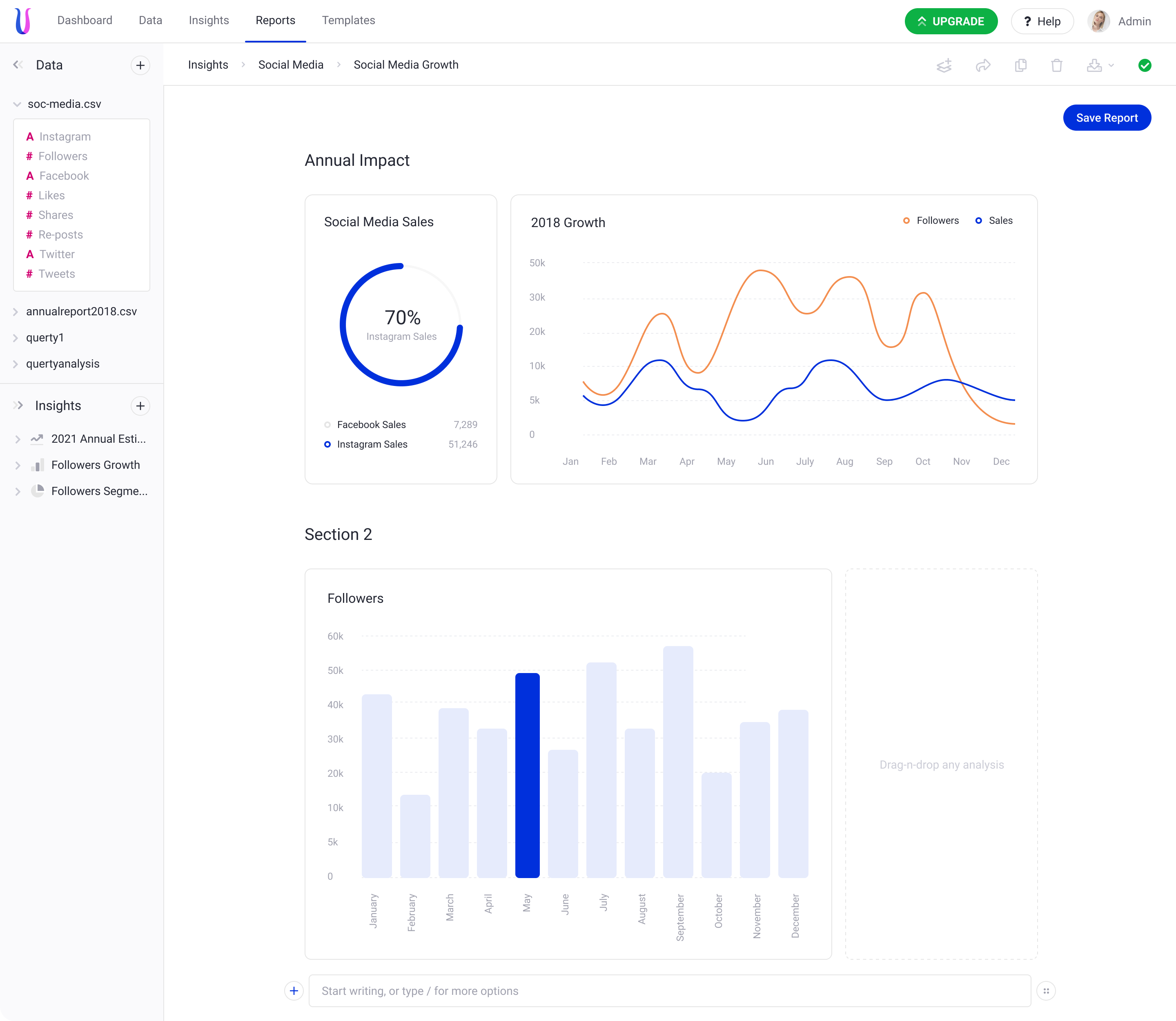
Task: Duplicate the report with copy icon
Action: [1020, 65]
